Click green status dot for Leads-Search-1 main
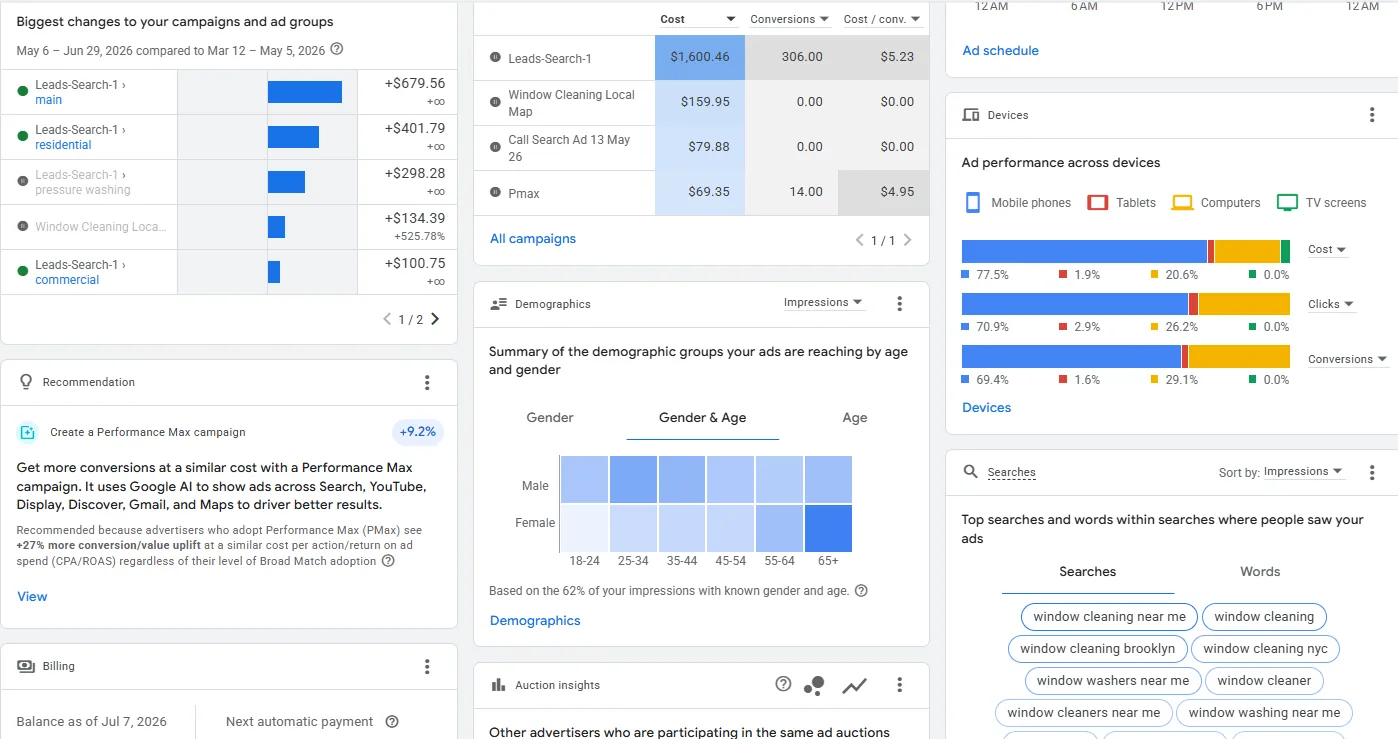 23,92
